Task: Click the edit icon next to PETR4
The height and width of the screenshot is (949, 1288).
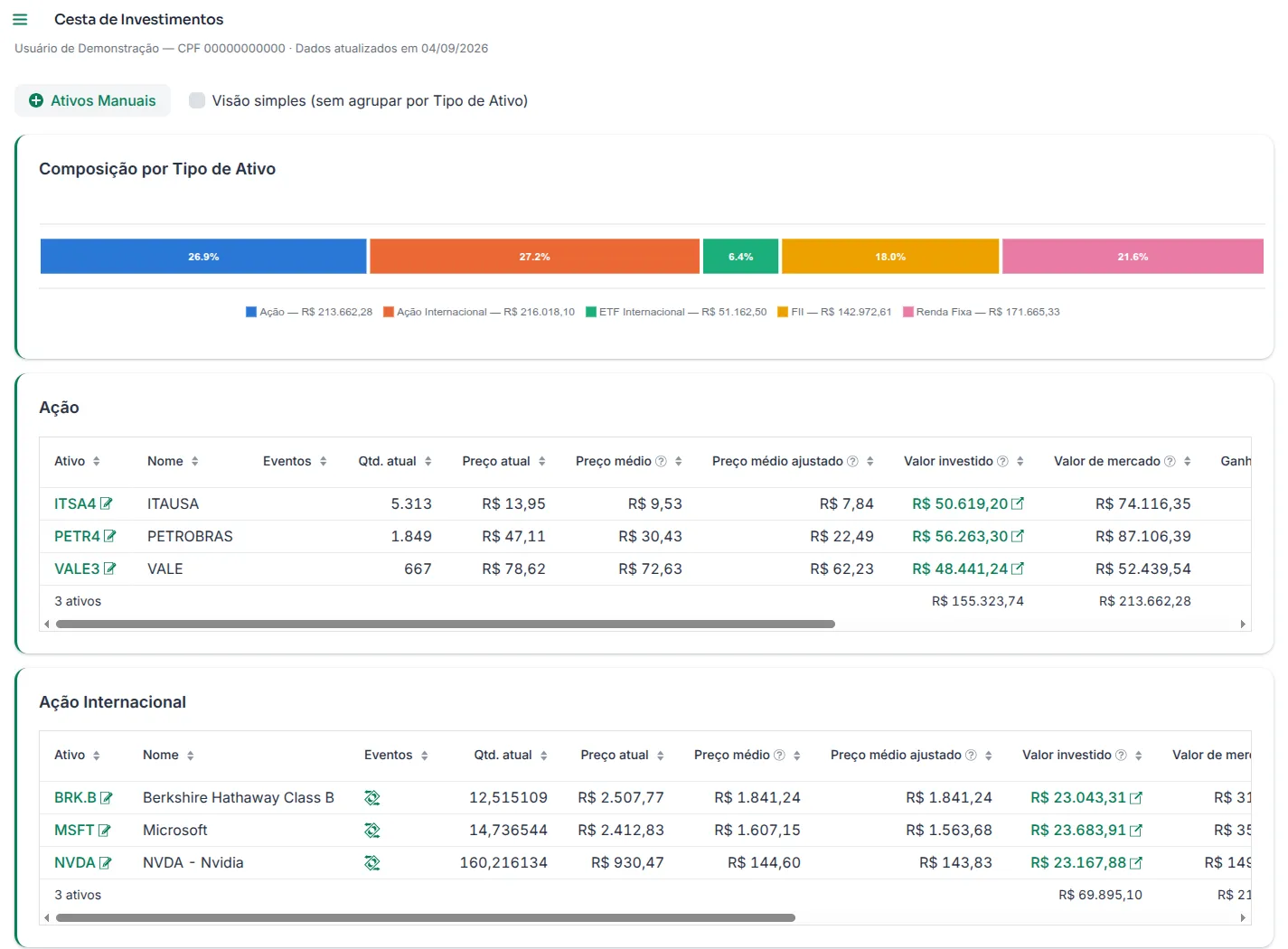Action: point(110,536)
